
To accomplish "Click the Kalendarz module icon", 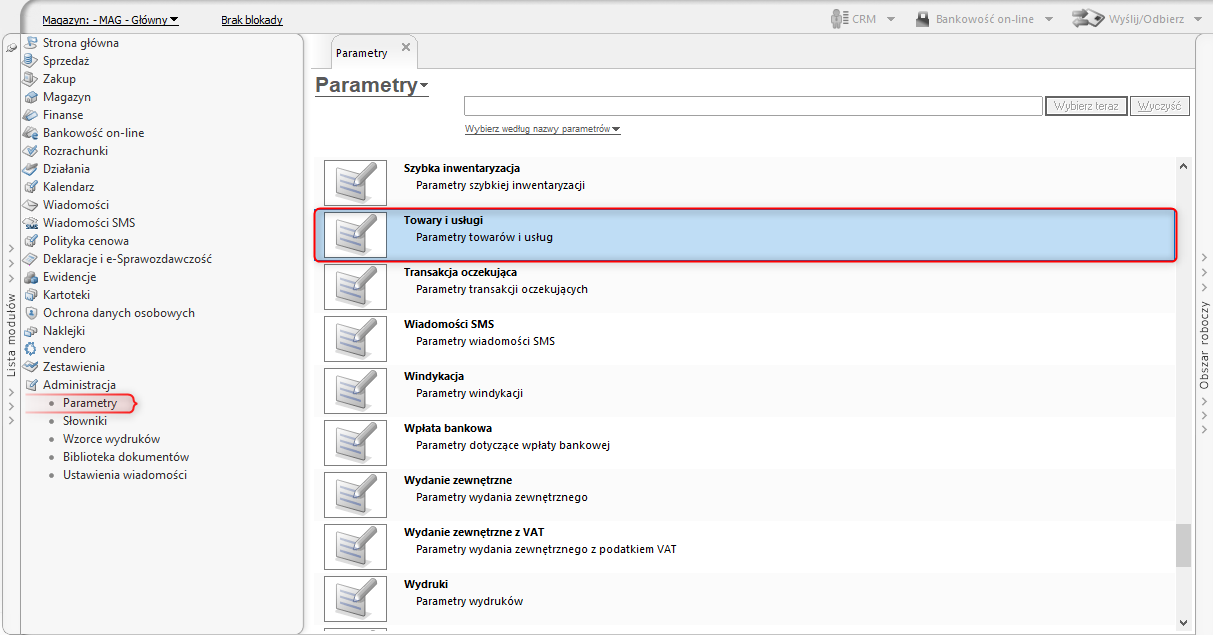I will [x=30, y=187].
